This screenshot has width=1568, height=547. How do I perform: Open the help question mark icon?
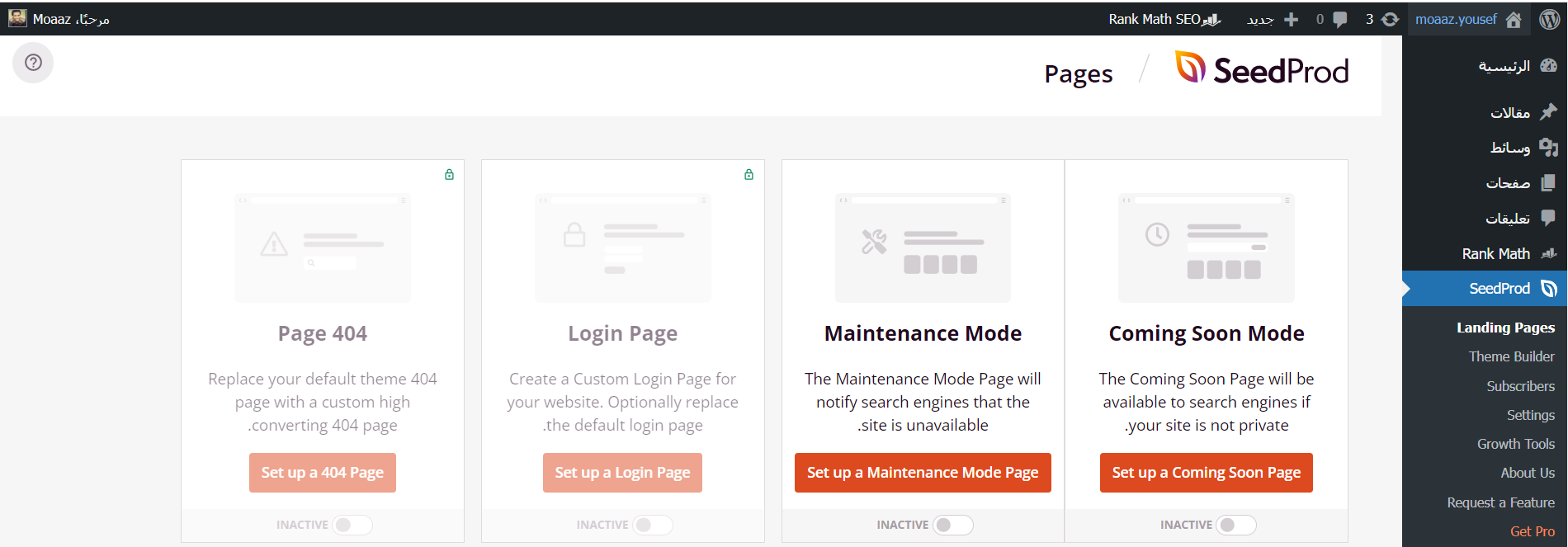(x=33, y=63)
